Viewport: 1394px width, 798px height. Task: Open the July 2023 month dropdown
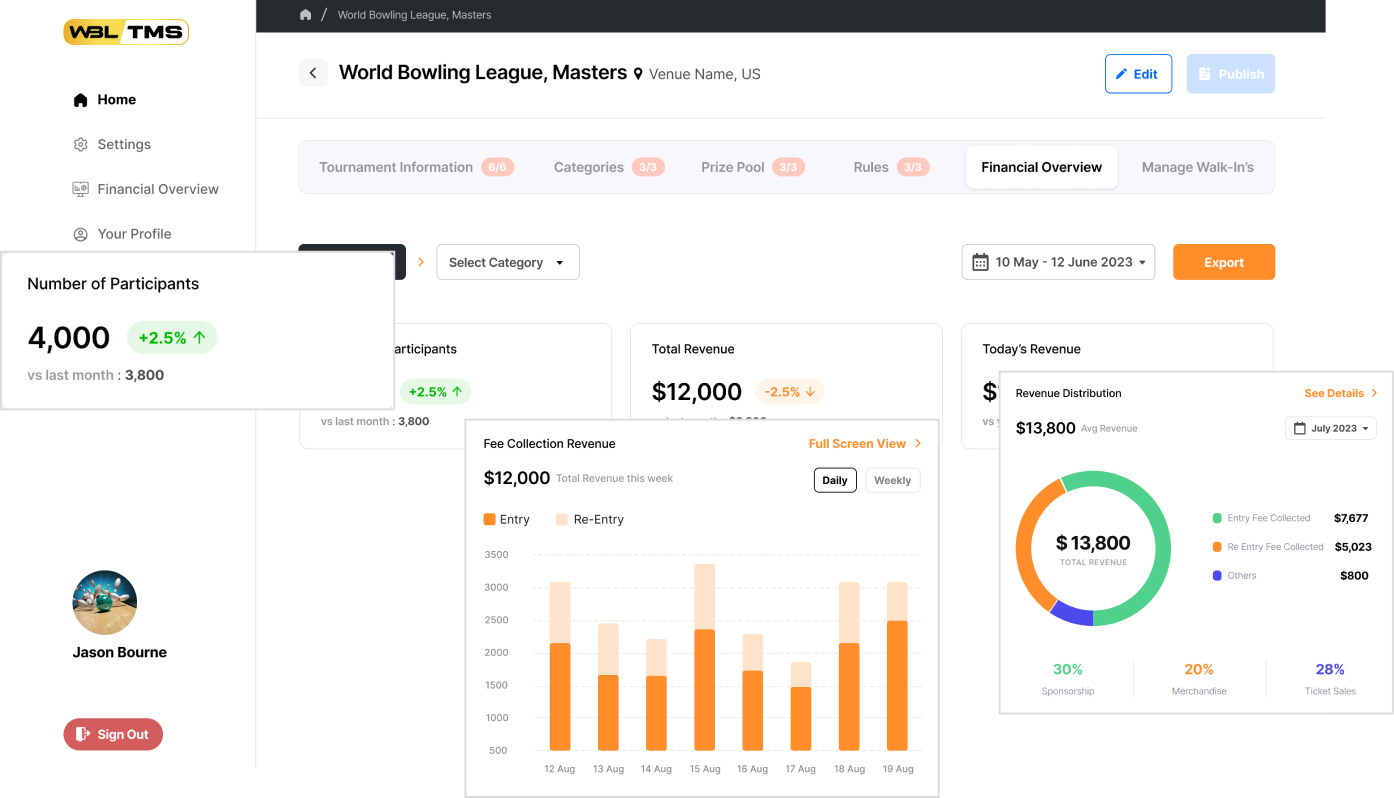(x=1331, y=428)
